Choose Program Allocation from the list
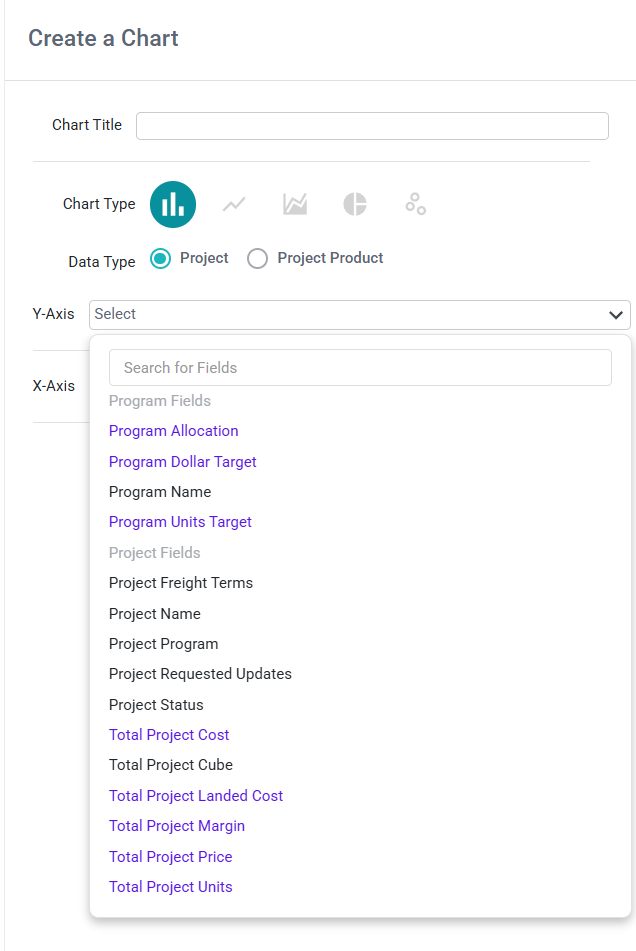 coord(173,431)
